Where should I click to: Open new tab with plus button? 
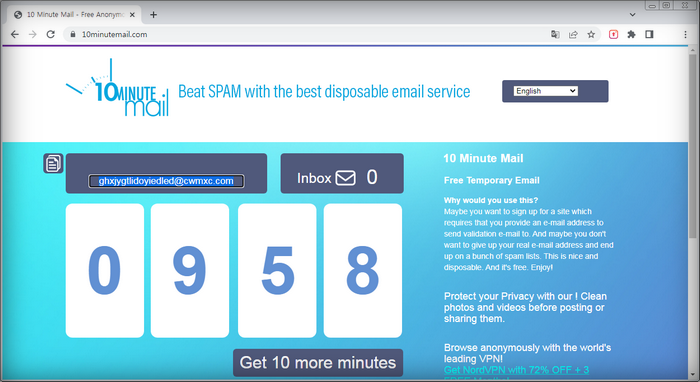[153, 15]
